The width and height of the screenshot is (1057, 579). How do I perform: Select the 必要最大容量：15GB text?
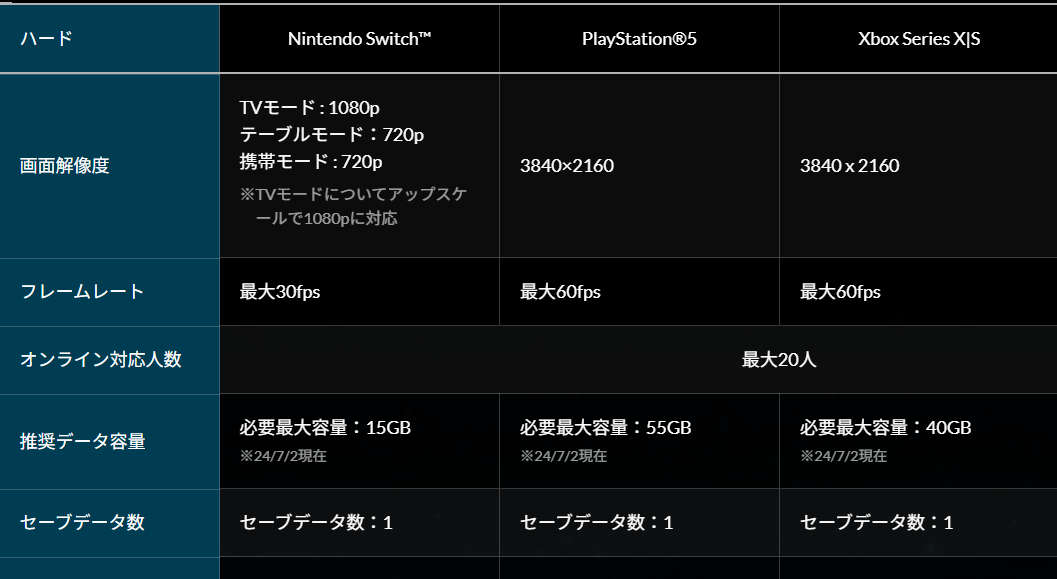[x=325, y=428]
